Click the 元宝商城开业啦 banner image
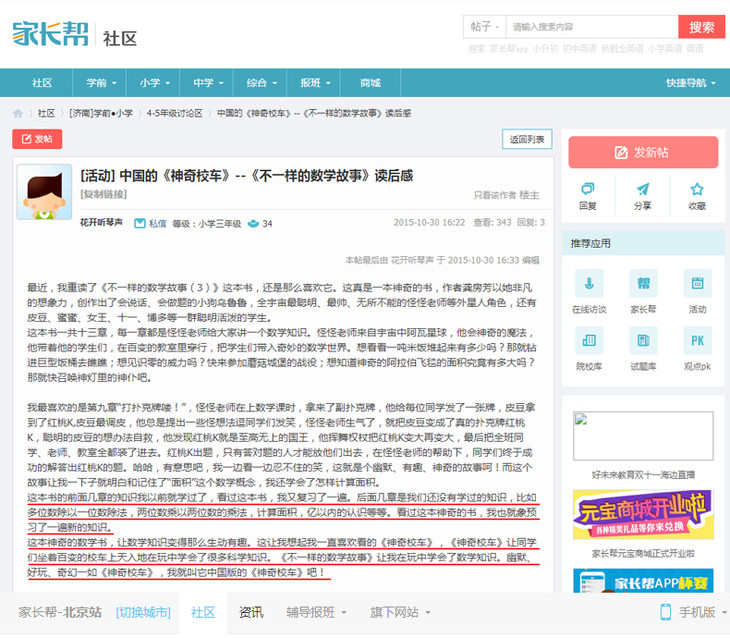Screen dimensions: 730x638 [643, 514]
